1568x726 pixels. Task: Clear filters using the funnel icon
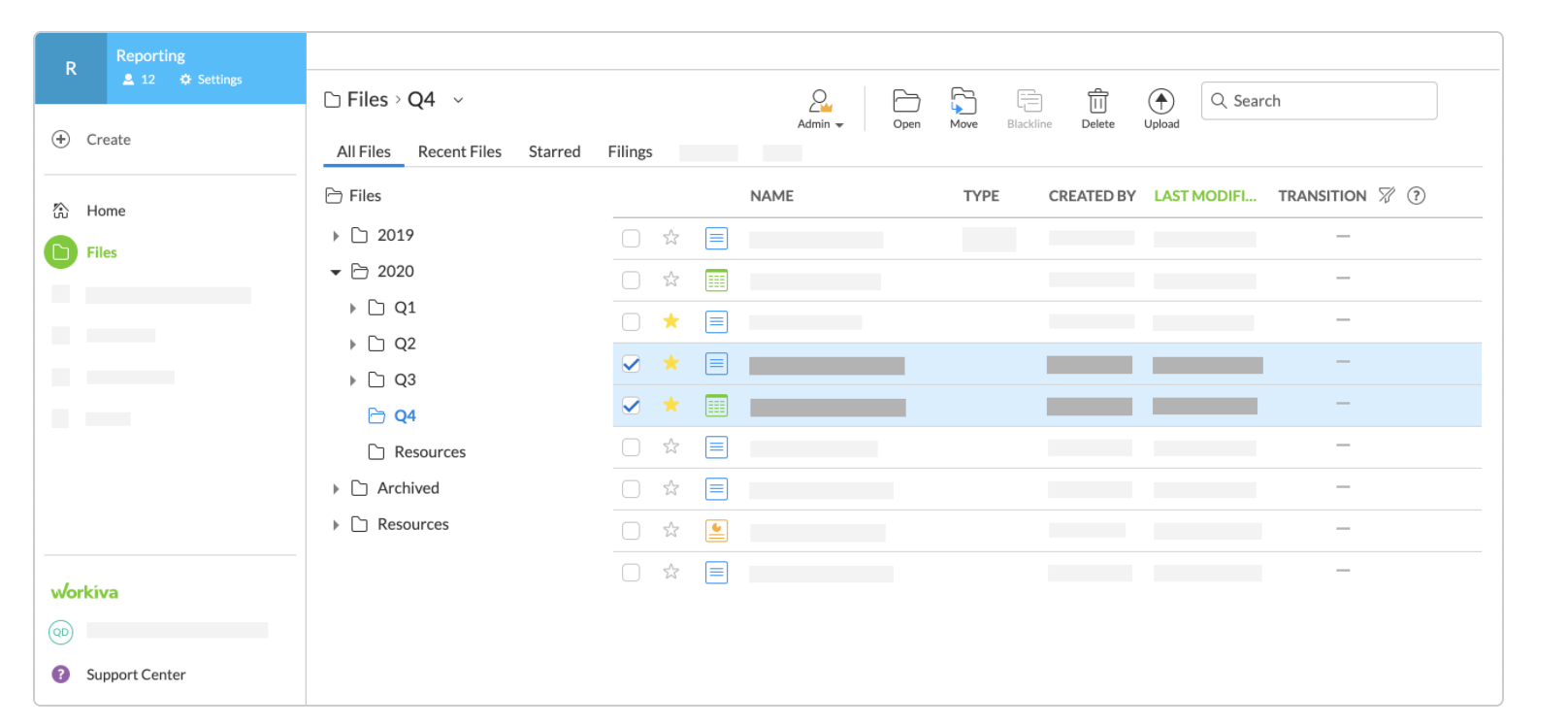(1387, 195)
